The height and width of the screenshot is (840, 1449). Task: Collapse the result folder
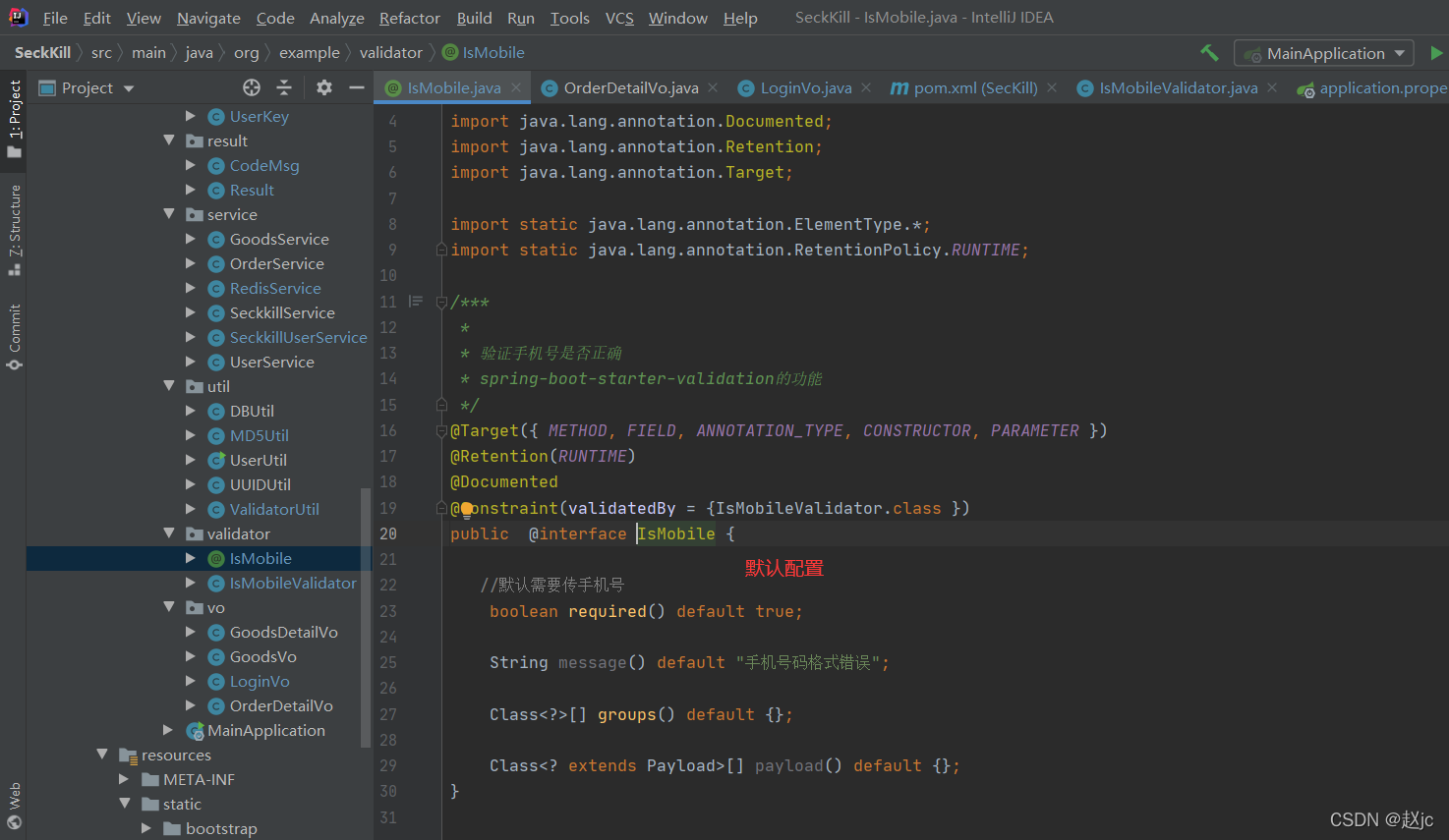tap(169, 140)
